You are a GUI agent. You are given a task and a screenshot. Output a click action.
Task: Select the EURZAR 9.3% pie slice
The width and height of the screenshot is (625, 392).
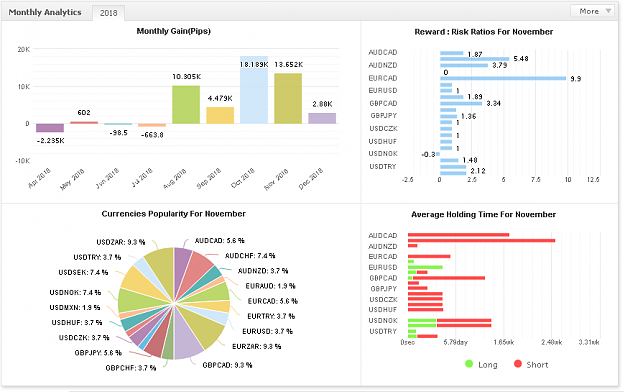tap(204, 326)
